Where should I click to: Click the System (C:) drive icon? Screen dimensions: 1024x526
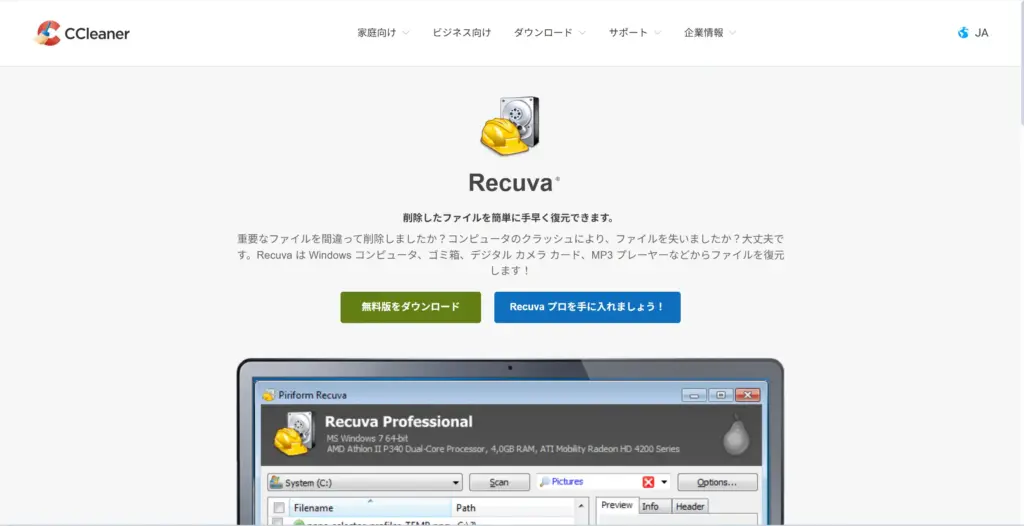(276, 482)
